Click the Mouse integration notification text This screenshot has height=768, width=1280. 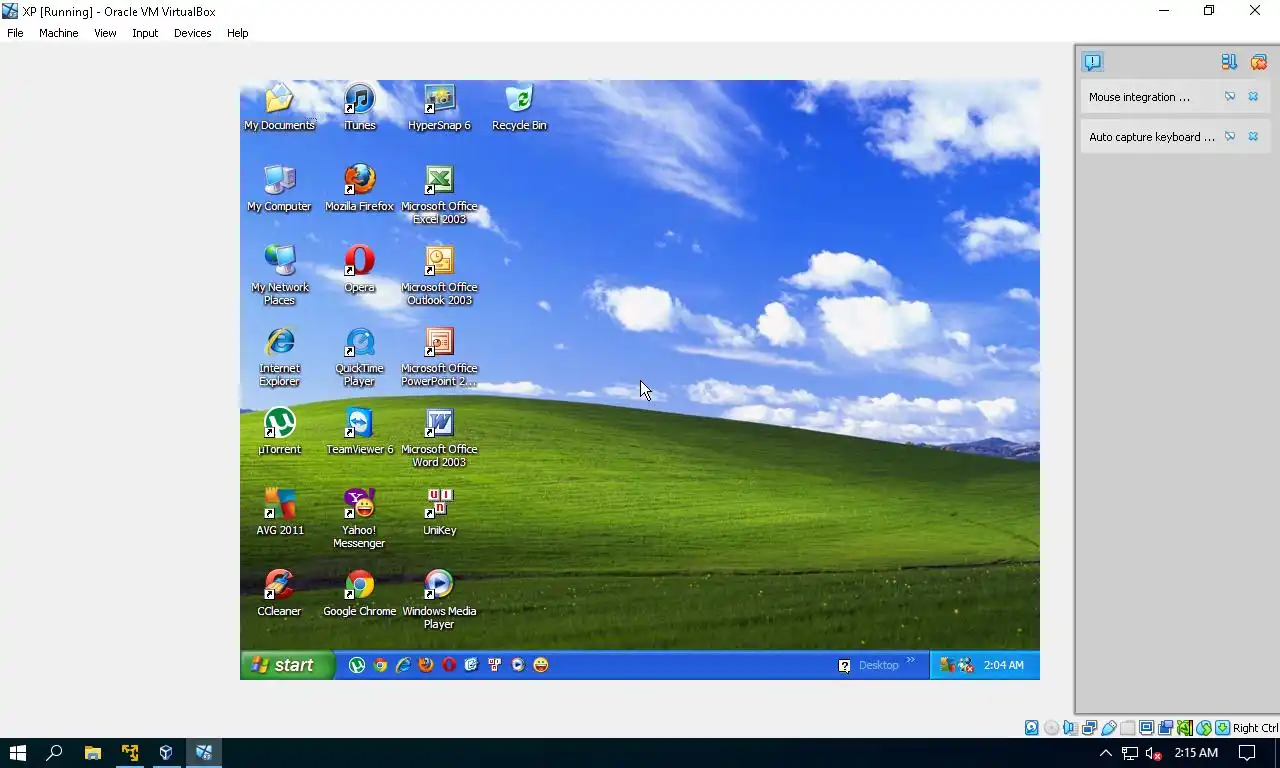coord(1139,97)
